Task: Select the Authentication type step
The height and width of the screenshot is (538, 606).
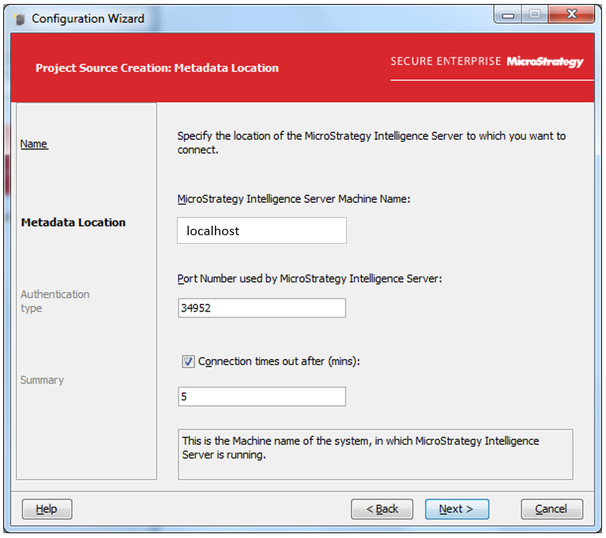Action: pos(55,301)
